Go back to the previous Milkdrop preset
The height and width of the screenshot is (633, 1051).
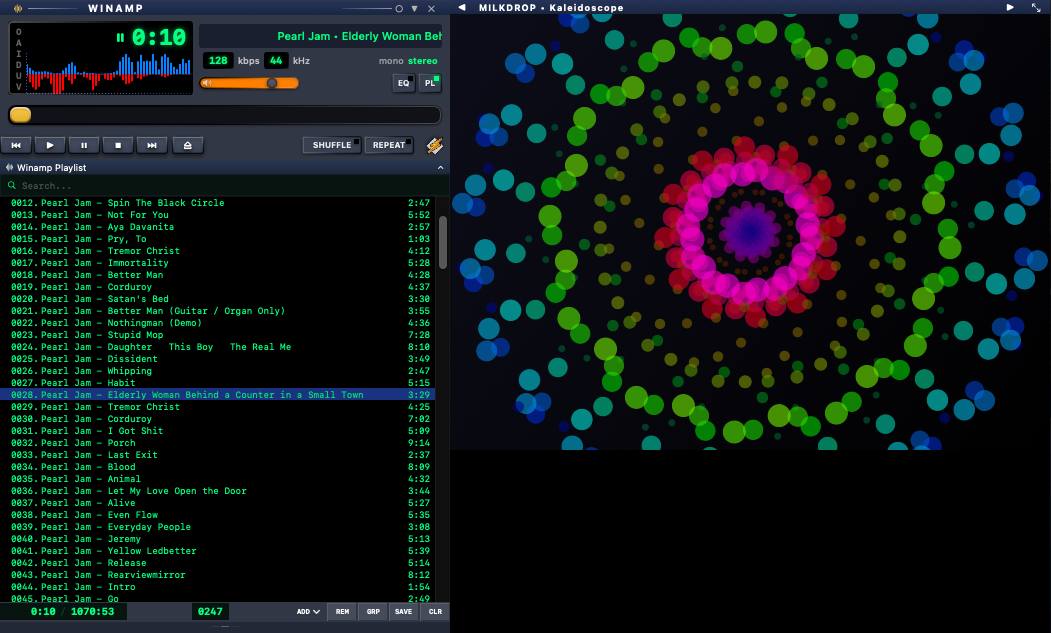tap(462, 7)
